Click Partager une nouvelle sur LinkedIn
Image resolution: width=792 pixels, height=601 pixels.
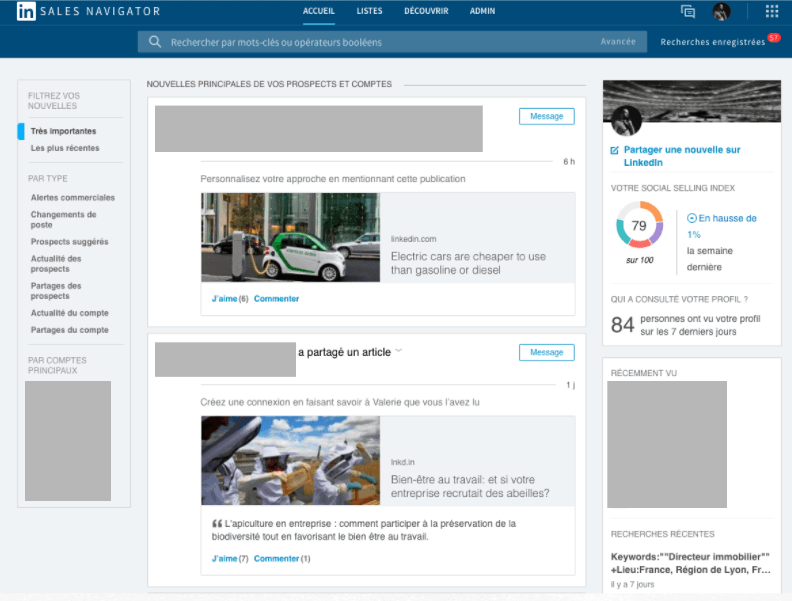click(682, 156)
